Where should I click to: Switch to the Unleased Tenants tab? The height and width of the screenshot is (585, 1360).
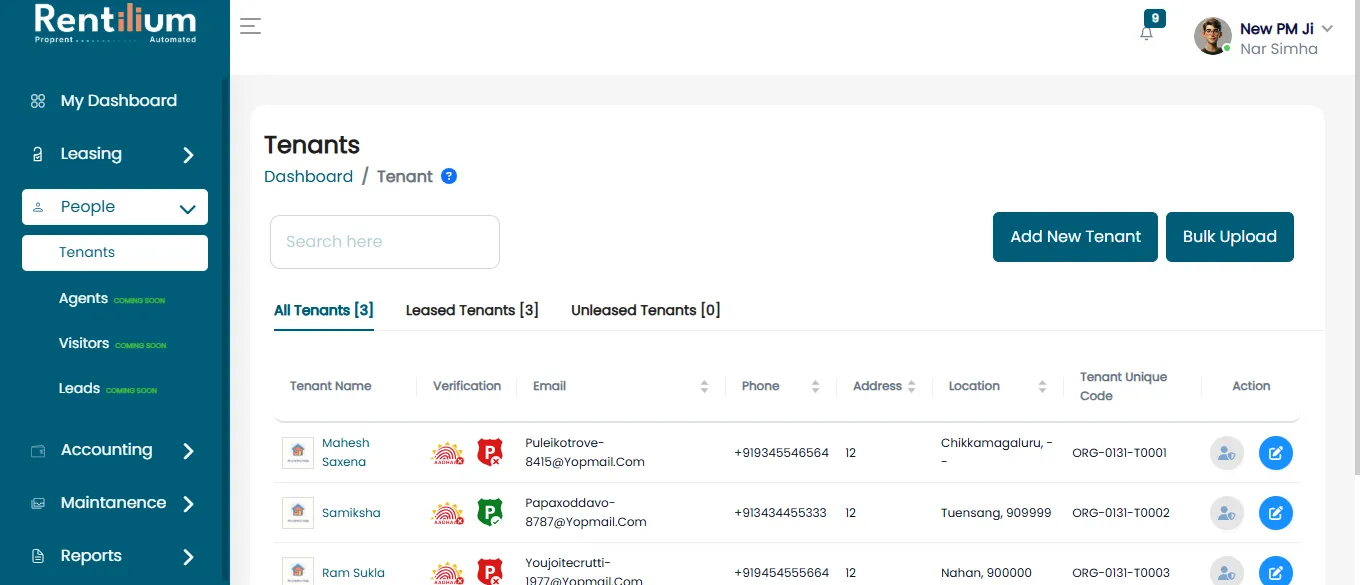click(646, 310)
